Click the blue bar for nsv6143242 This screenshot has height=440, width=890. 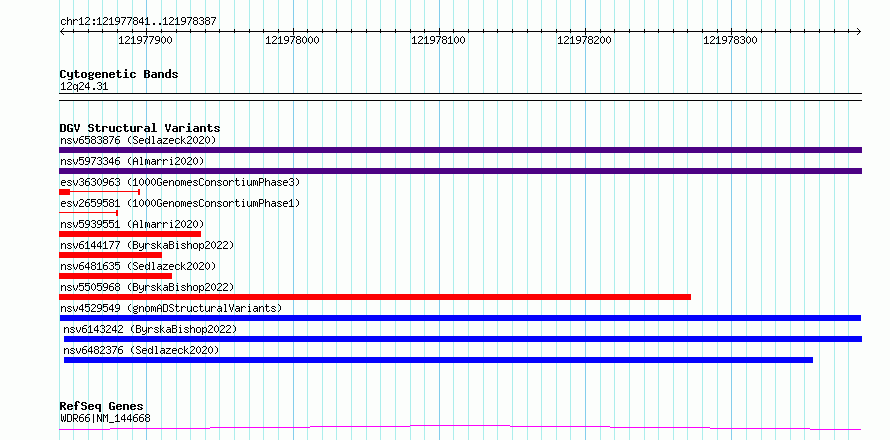(x=463, y=339)
